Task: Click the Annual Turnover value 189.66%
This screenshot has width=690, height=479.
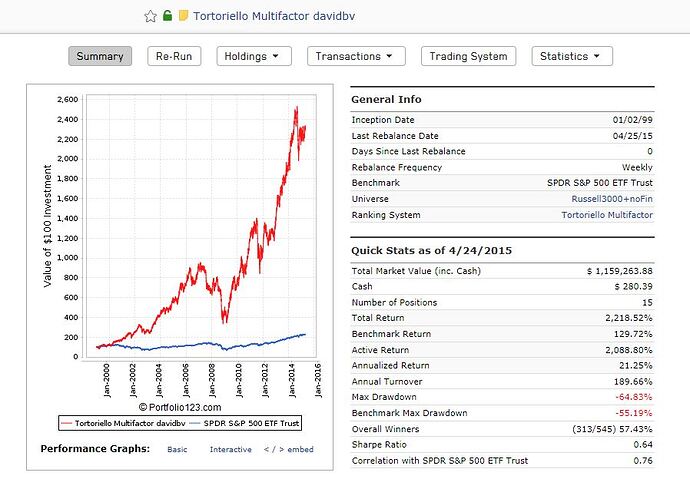Action: click(633, 381)
